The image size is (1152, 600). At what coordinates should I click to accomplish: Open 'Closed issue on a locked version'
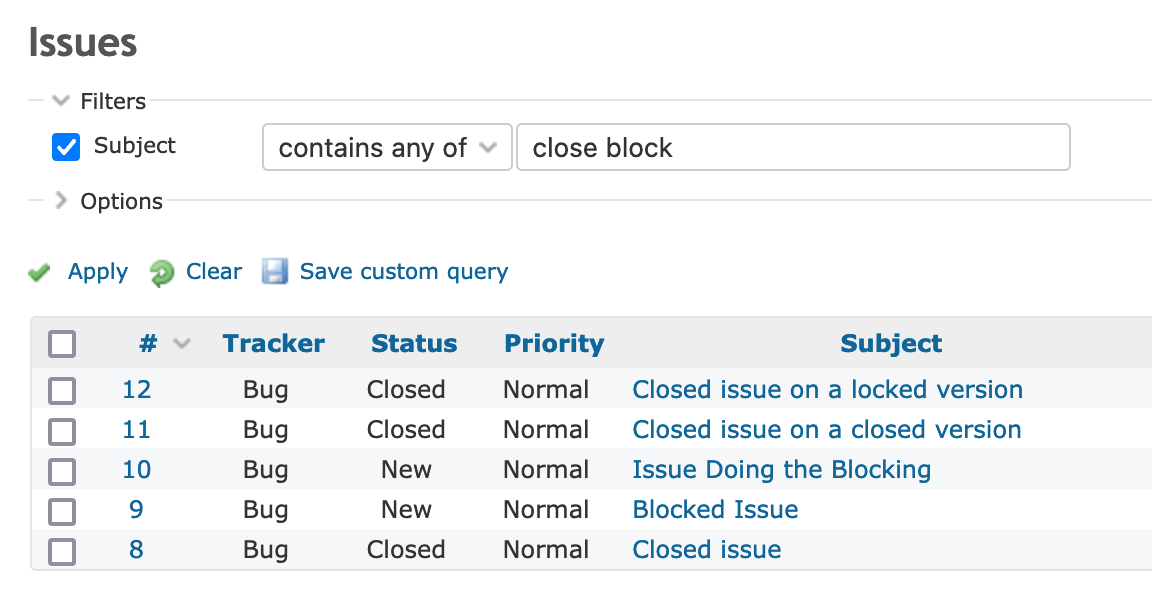tap(827, 389)
